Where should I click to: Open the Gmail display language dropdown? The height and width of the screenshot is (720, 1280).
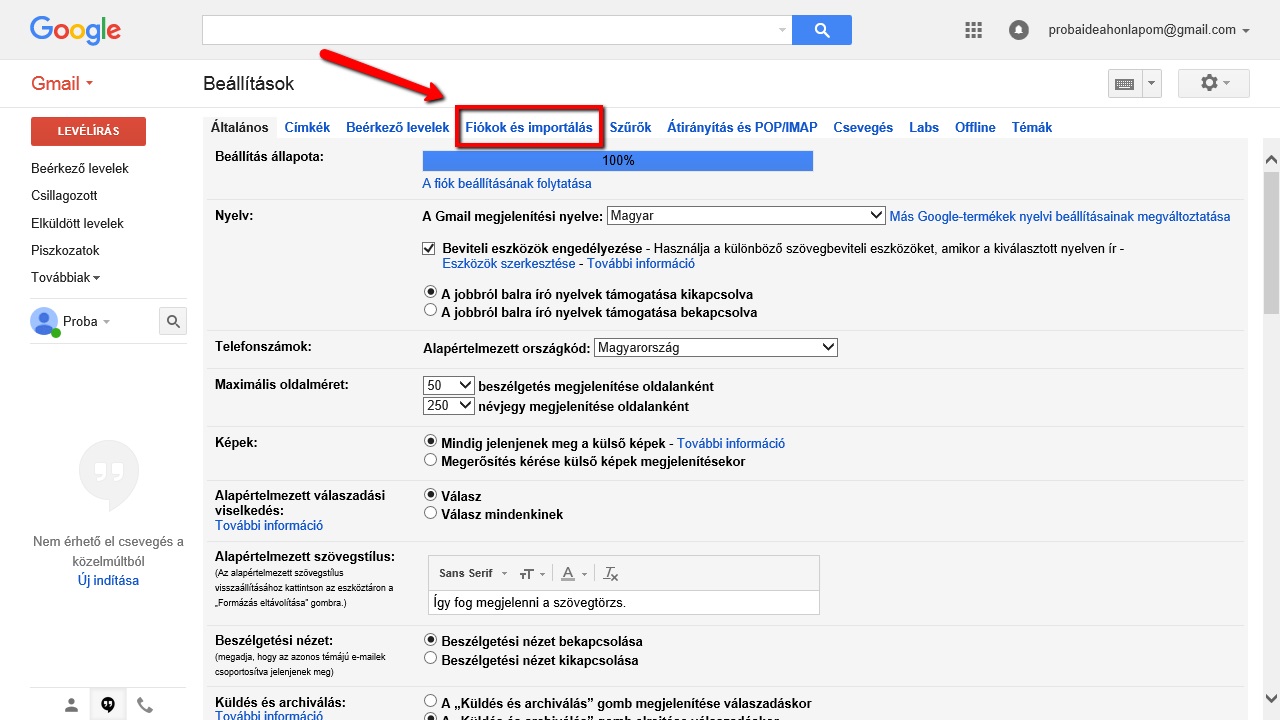click(x=746, y=216)
